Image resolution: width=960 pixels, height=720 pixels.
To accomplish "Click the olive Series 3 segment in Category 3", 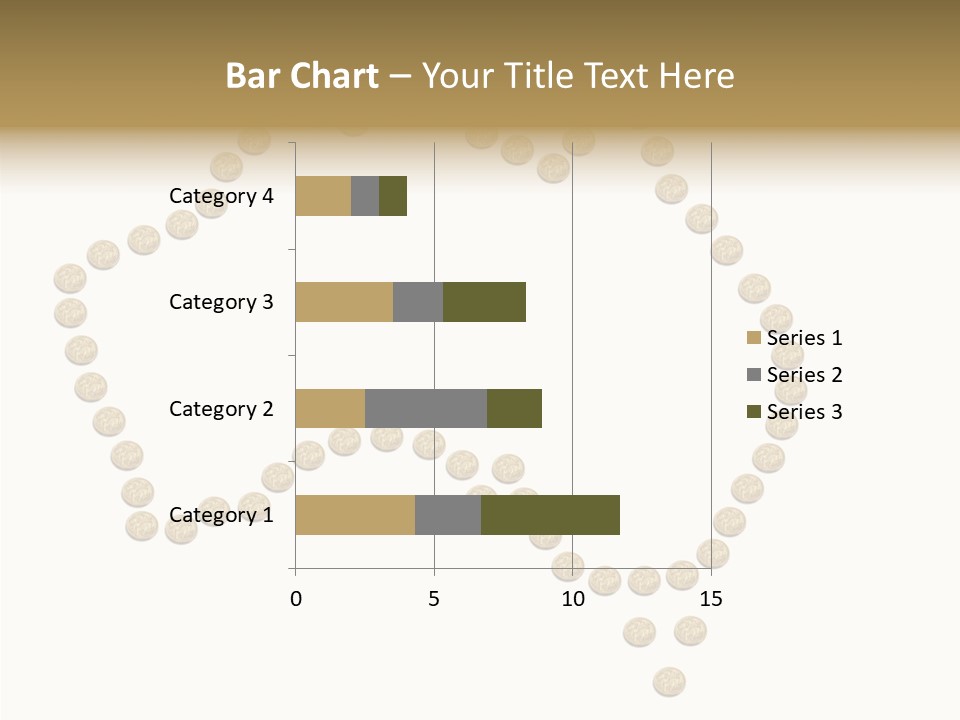I will pos(484,302).
